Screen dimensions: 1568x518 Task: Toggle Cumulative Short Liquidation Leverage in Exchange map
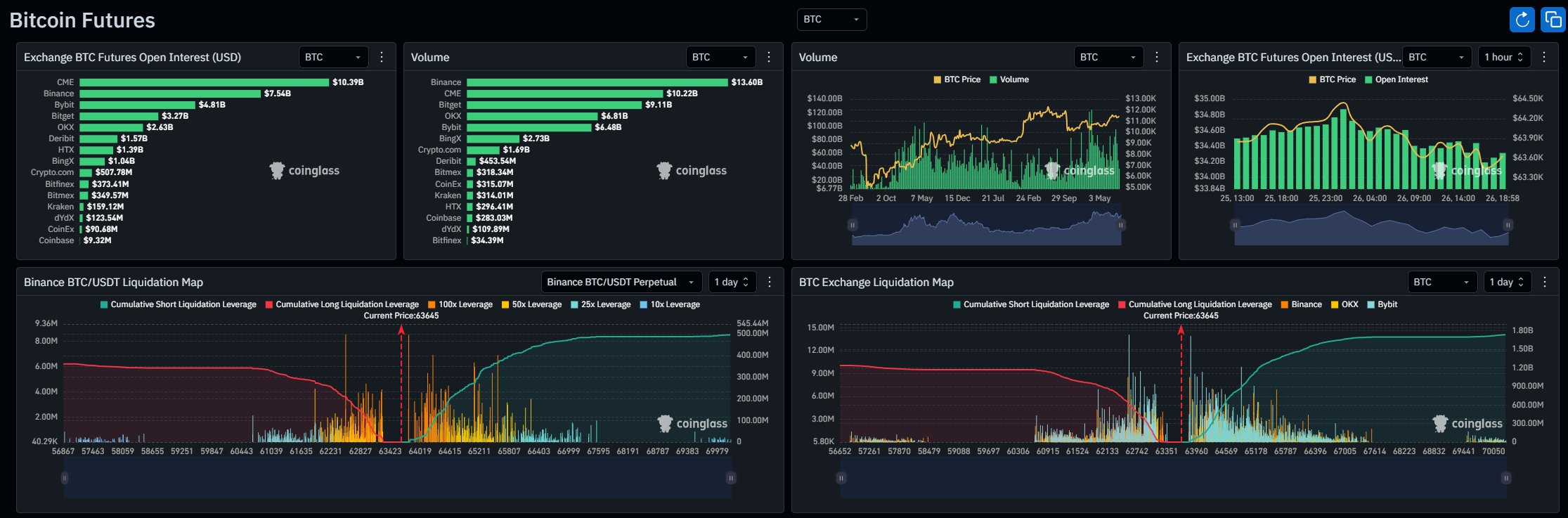click(x=1031, y=304)
